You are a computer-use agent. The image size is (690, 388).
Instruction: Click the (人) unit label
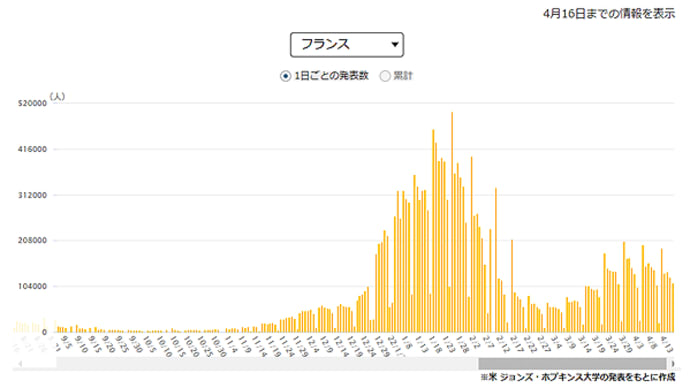[x=57, y=96]
